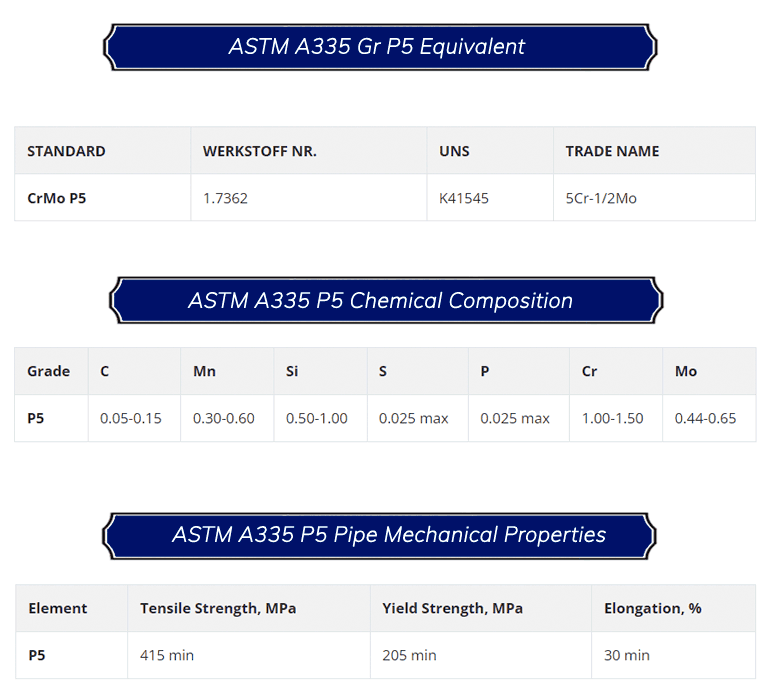This screenshot has width=770, height=698.
Task: Select the 0.50-1.00 silicon value
Action: (317, 418)
